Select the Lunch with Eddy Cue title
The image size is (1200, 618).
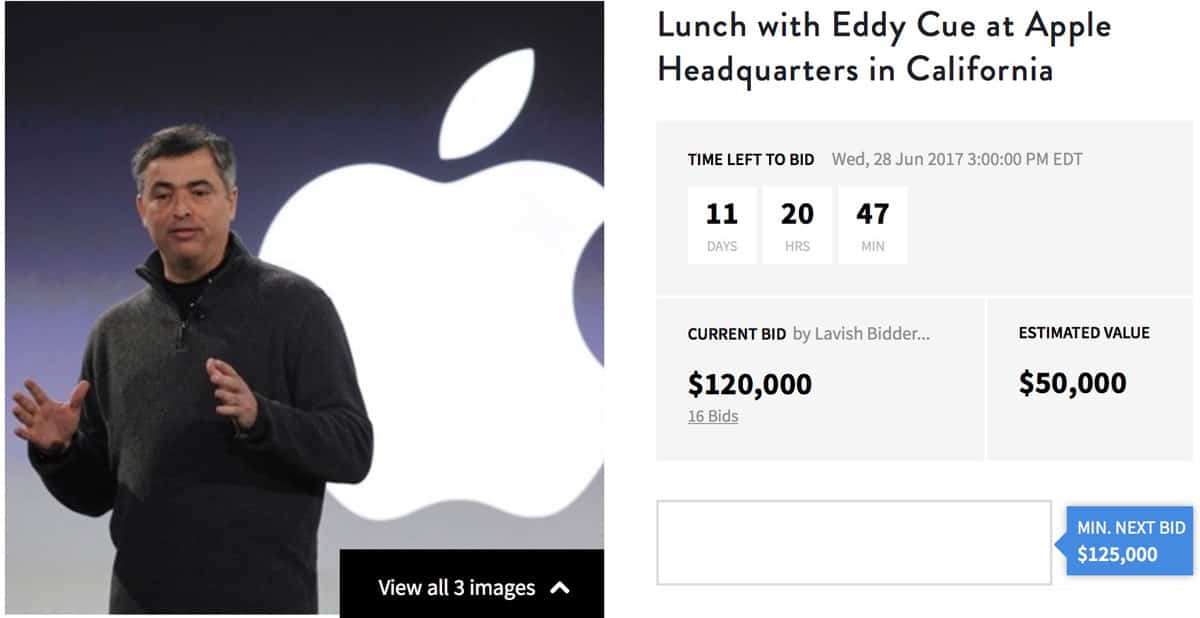(883, 48)
